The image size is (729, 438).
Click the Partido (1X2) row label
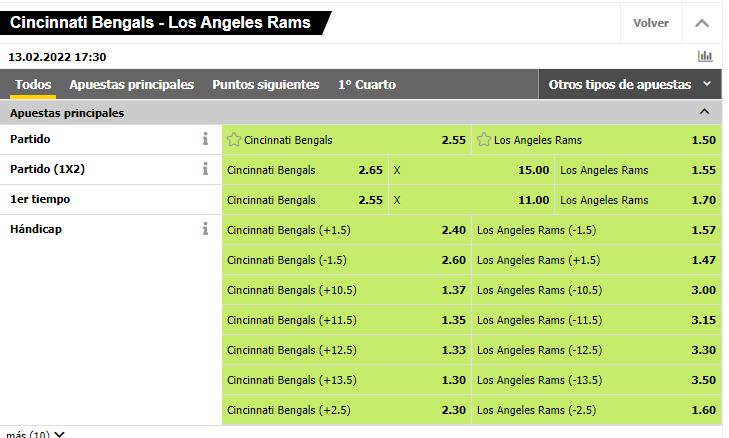point(47,169)
